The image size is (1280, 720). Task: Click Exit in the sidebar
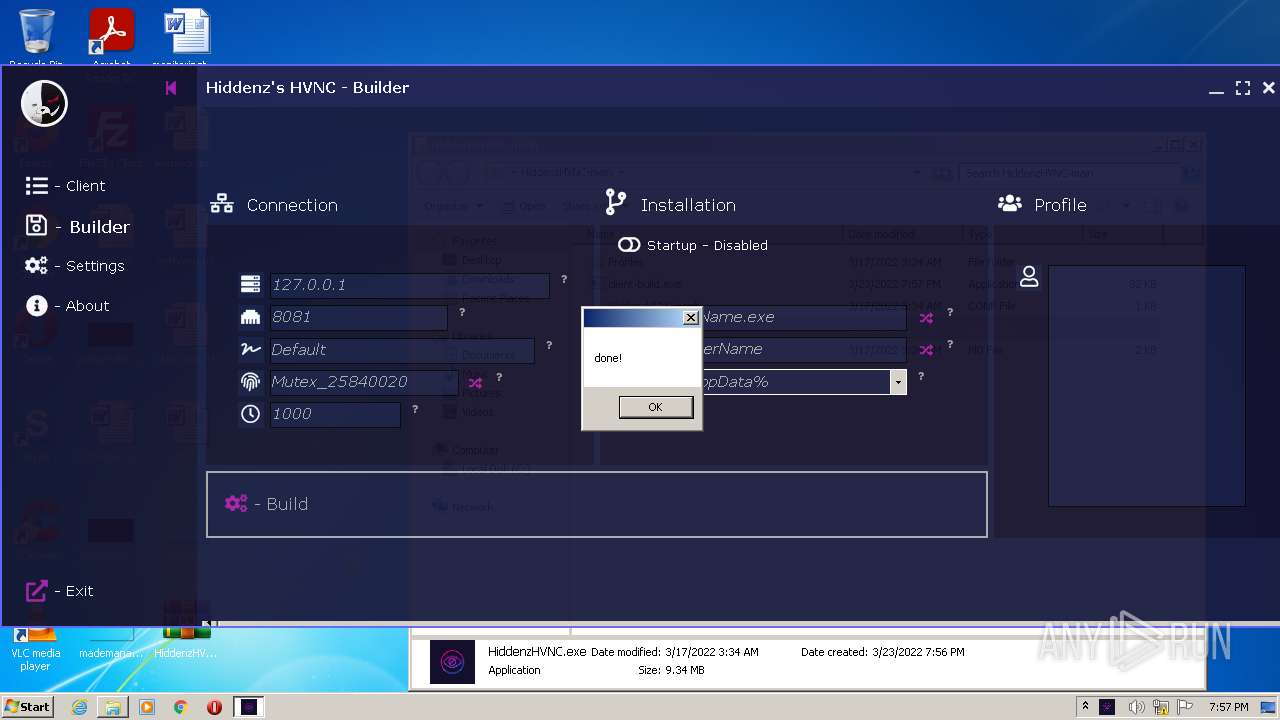59,591
